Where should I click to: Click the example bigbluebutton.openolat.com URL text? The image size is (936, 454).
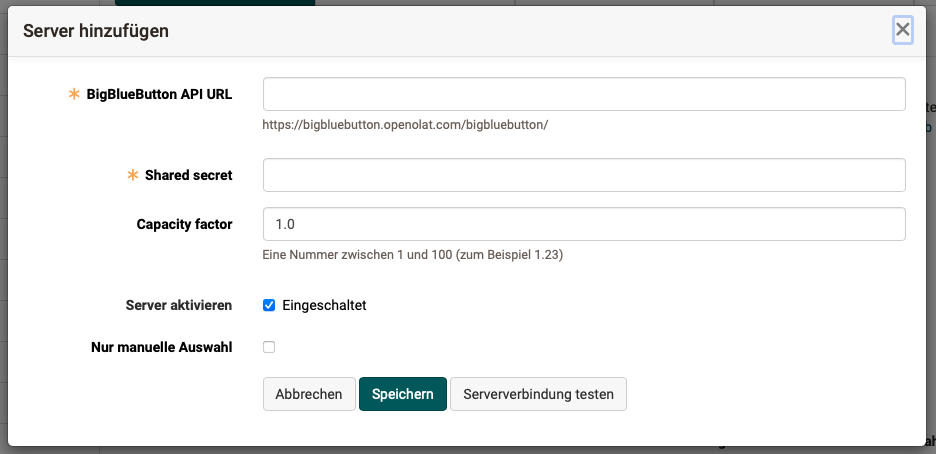[405, 125]
